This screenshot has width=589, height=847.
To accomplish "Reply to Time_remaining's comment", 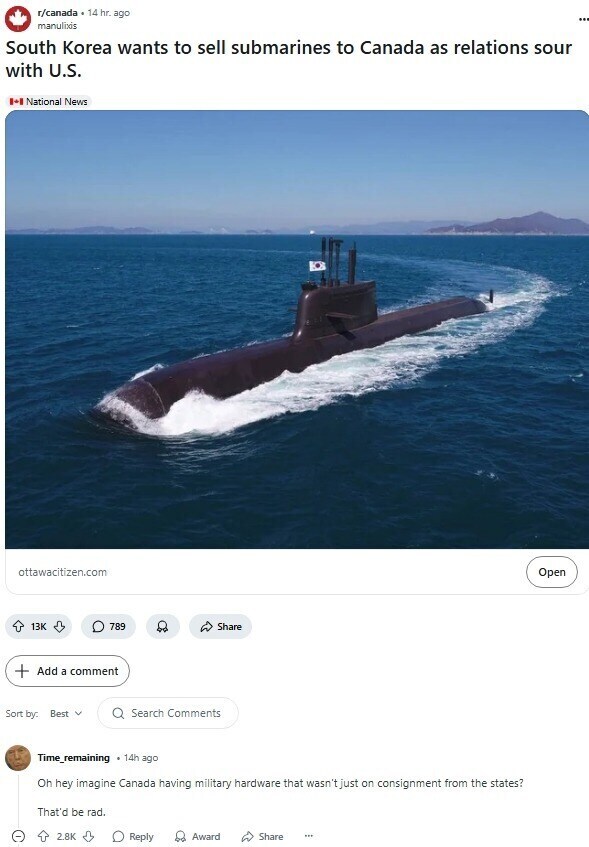I will click(133, 836).
